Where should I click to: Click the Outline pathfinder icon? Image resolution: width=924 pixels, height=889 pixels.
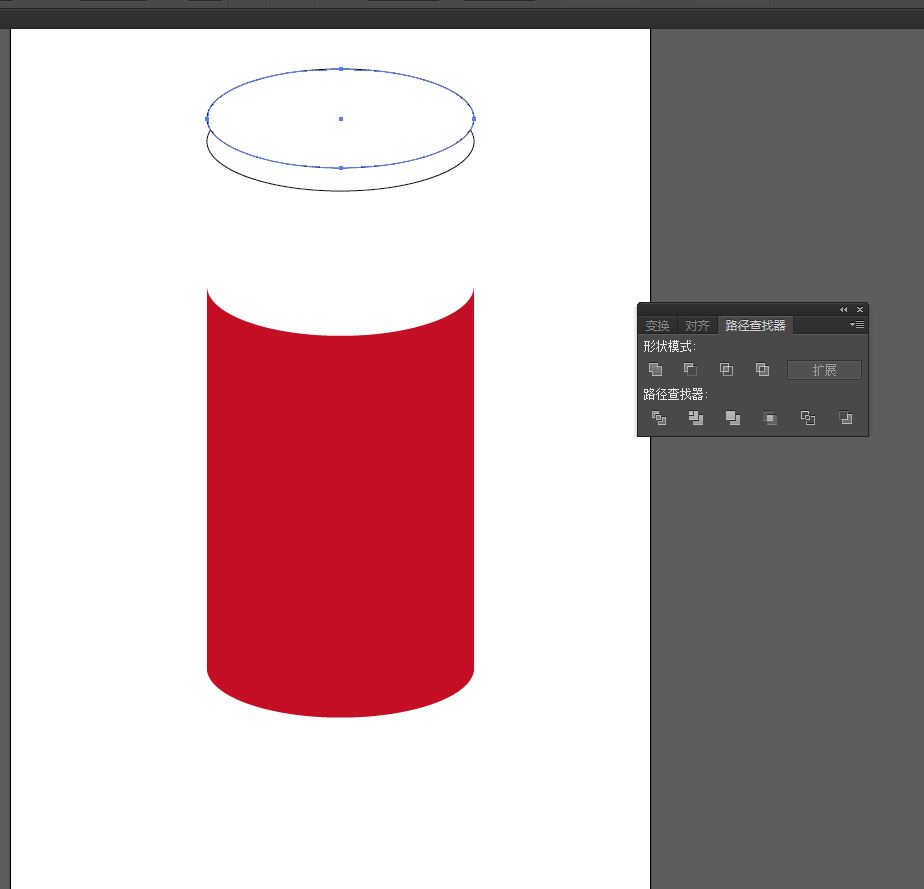coord(808,418)
